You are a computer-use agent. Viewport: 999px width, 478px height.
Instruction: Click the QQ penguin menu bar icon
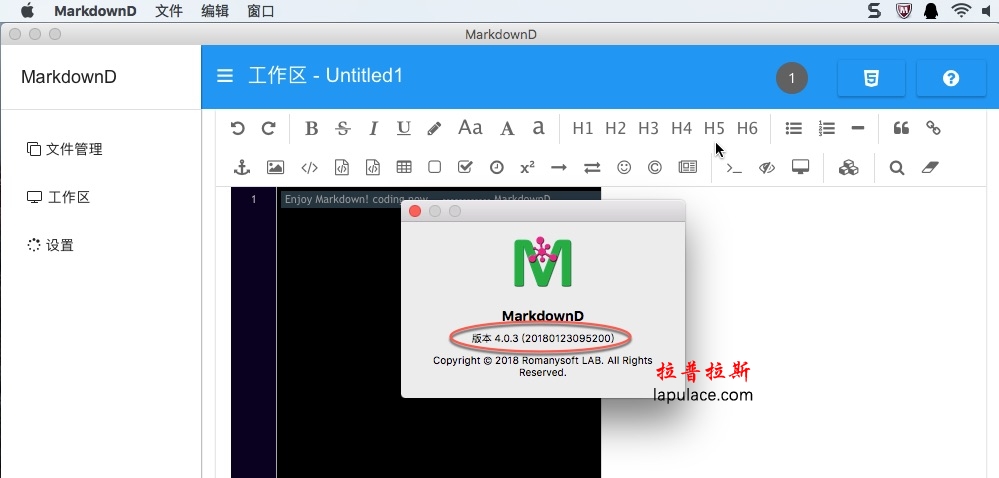coord(931,10)
